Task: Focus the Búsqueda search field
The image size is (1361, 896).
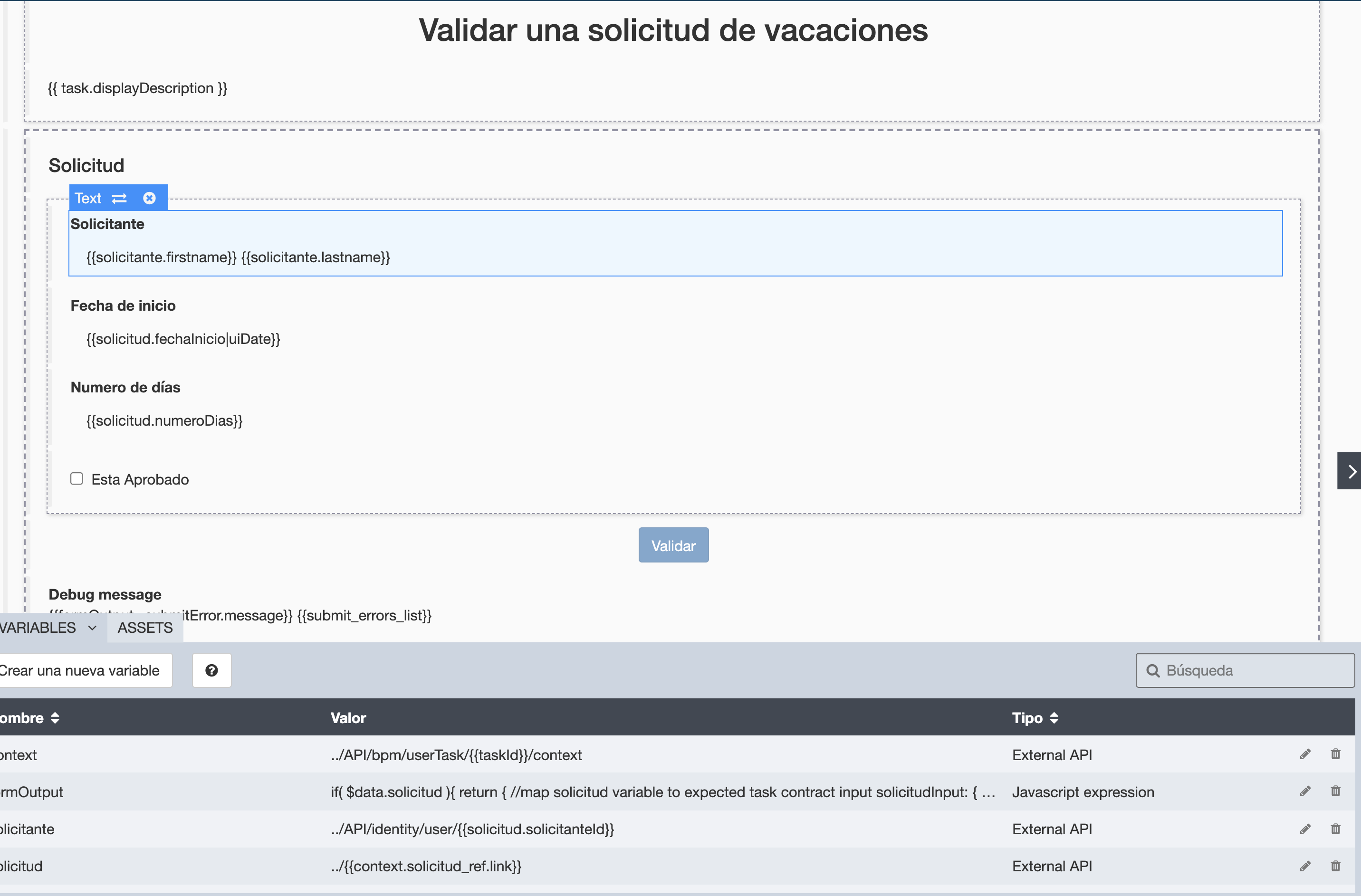Action: click(x=1245, y=670)
